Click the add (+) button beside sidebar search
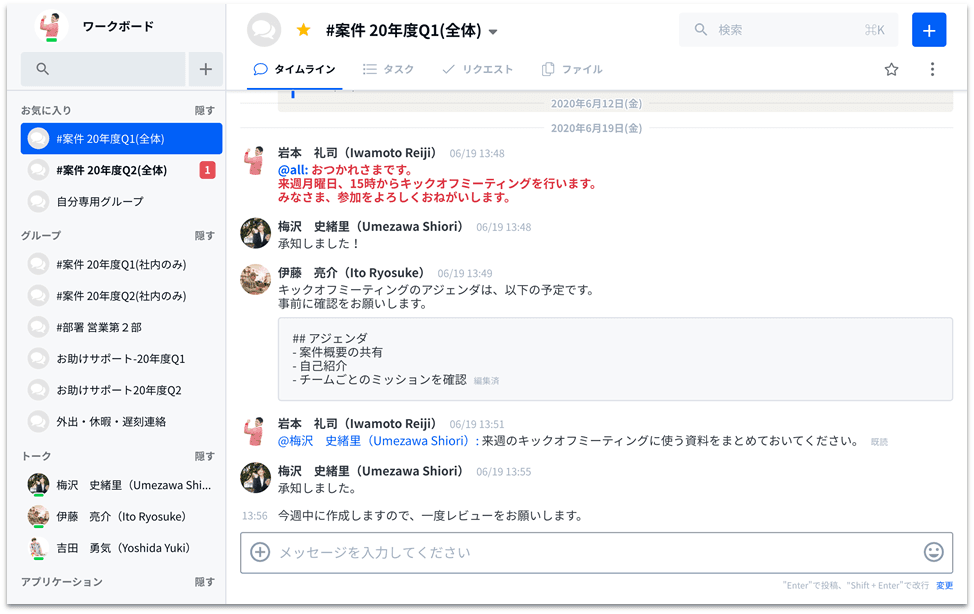The image size is (974, 614). coord(206,69)
